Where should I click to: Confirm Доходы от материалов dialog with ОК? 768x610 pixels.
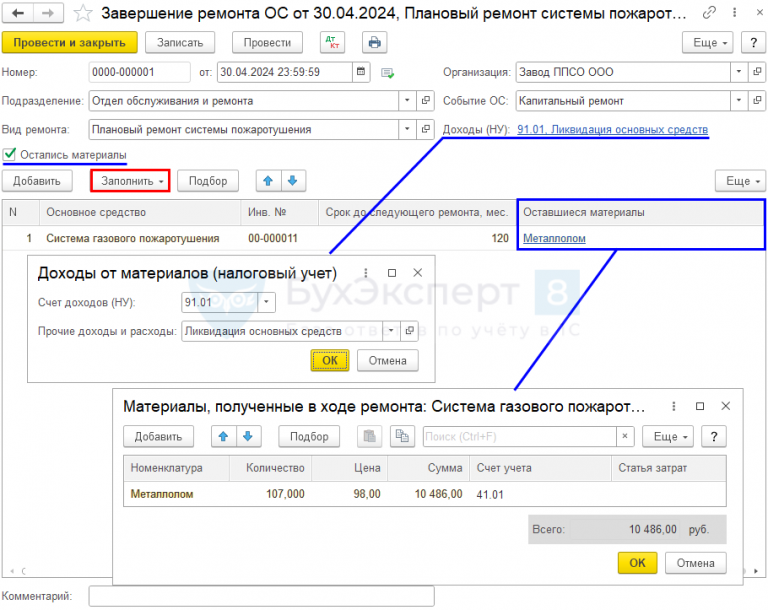[x=330, y=361]
